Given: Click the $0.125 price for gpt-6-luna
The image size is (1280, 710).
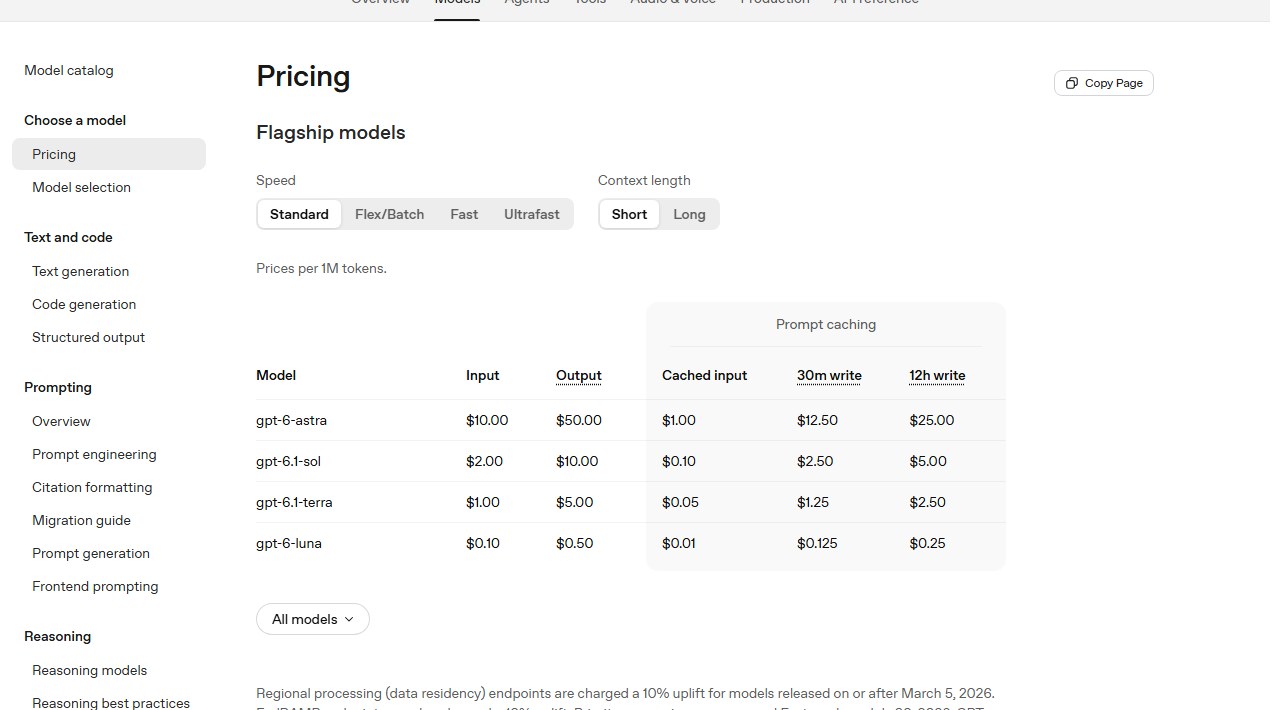Looking at the screenshot, I should (x=817, y=543).
